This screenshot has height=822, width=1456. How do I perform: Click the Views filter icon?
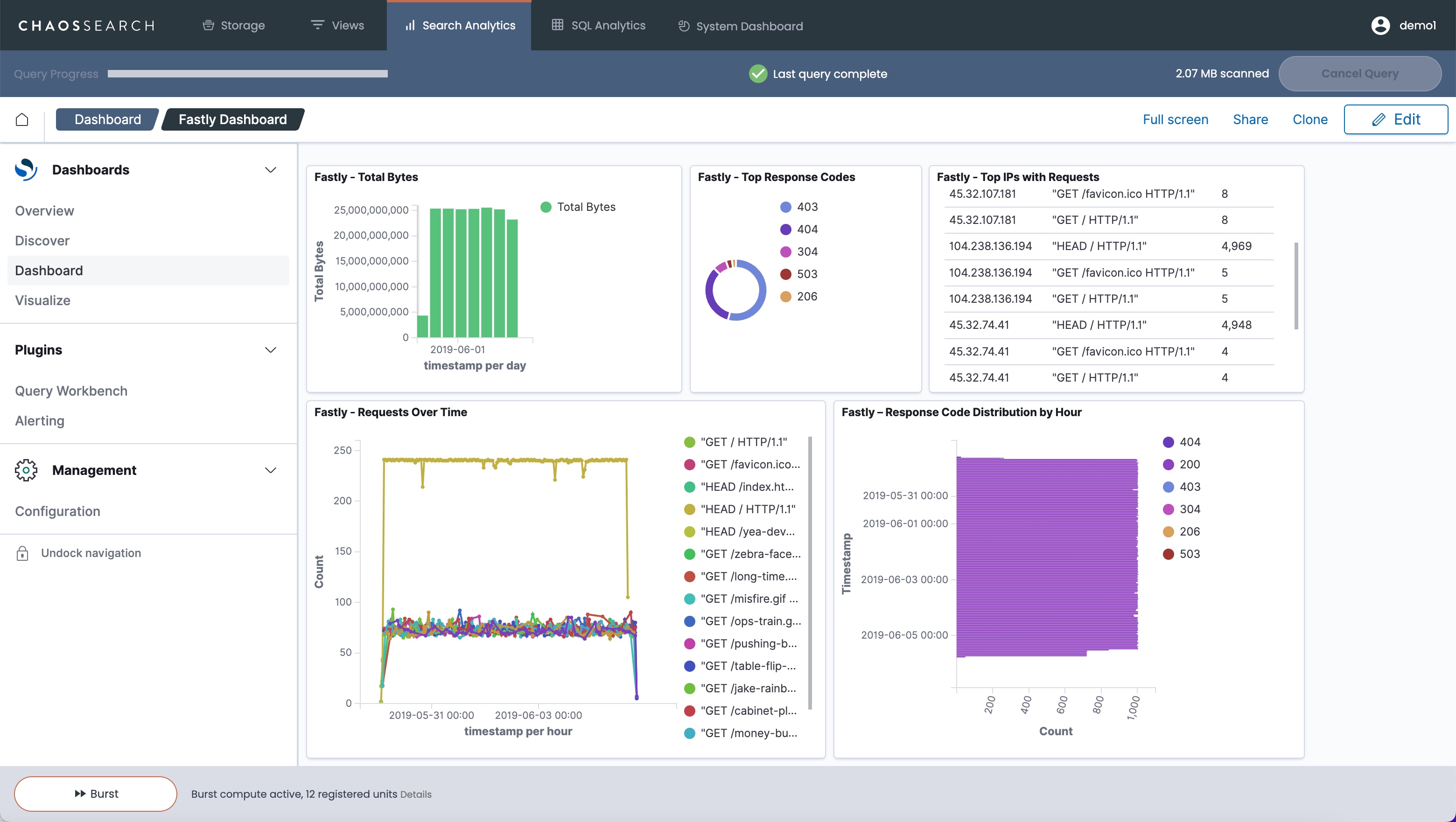[317, 25]
